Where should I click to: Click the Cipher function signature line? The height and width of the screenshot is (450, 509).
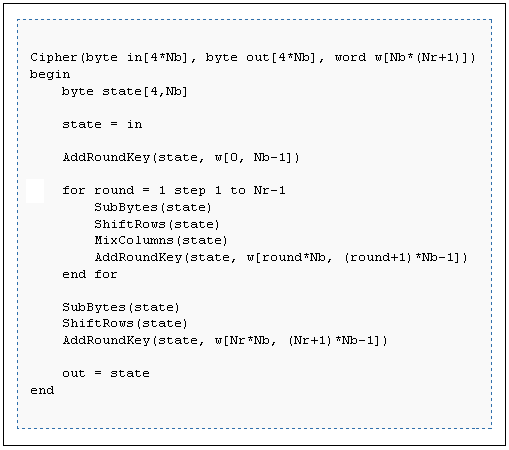pos(253,57)
